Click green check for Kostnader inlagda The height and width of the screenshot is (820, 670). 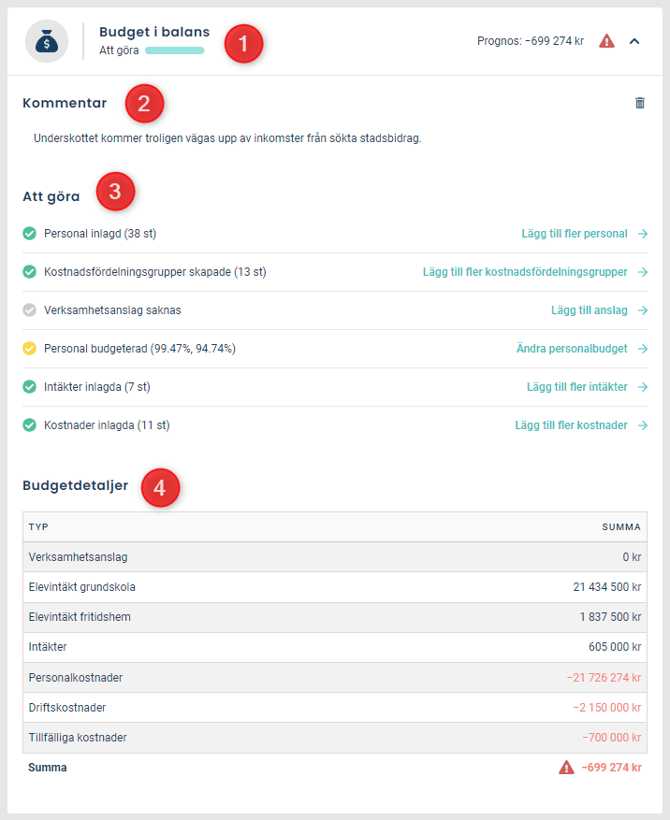tap(30, 425)
